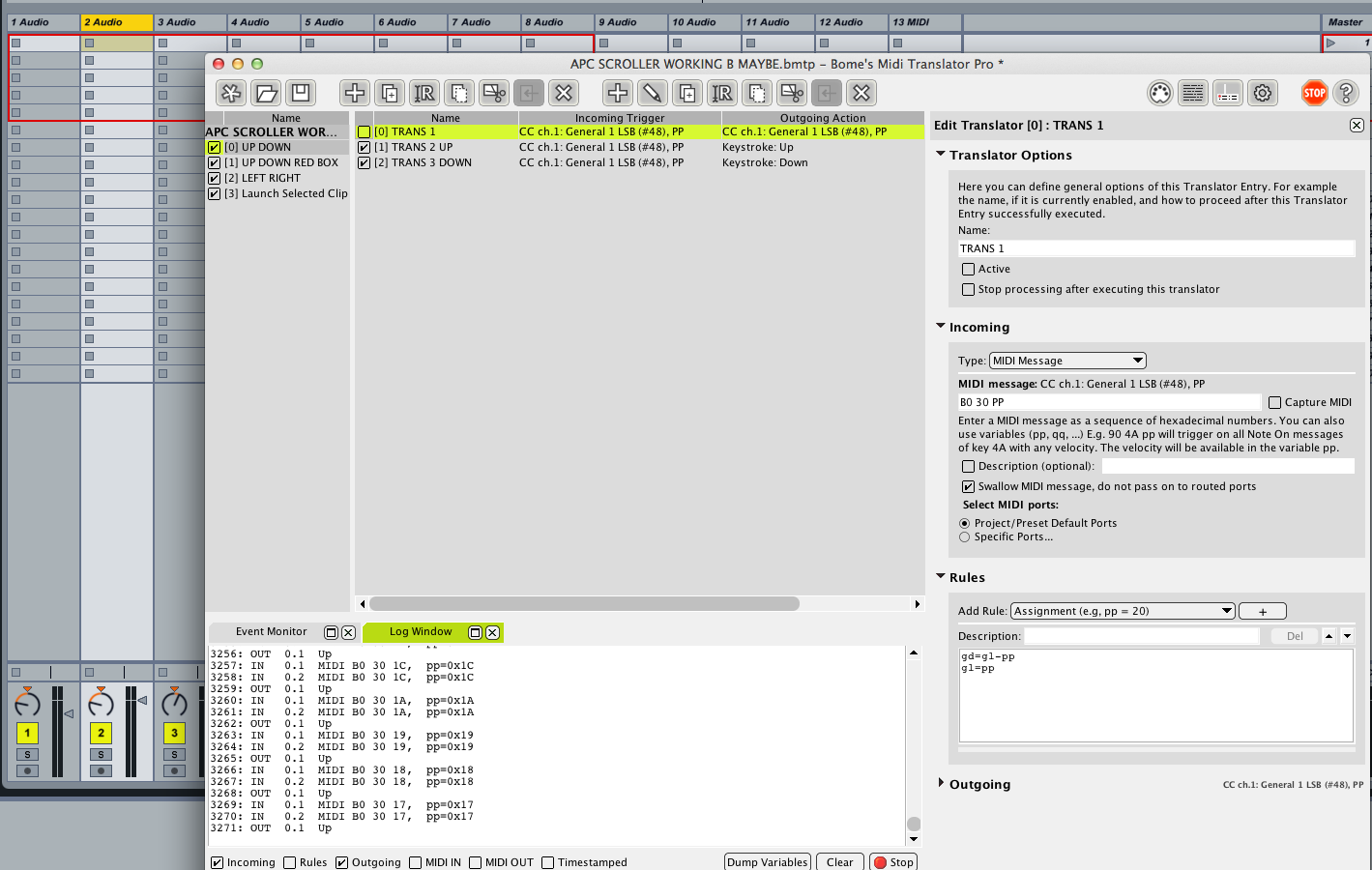Edit the translator using the pencil icon
This screenshot has width=1372, height=870.
point(653,93)
